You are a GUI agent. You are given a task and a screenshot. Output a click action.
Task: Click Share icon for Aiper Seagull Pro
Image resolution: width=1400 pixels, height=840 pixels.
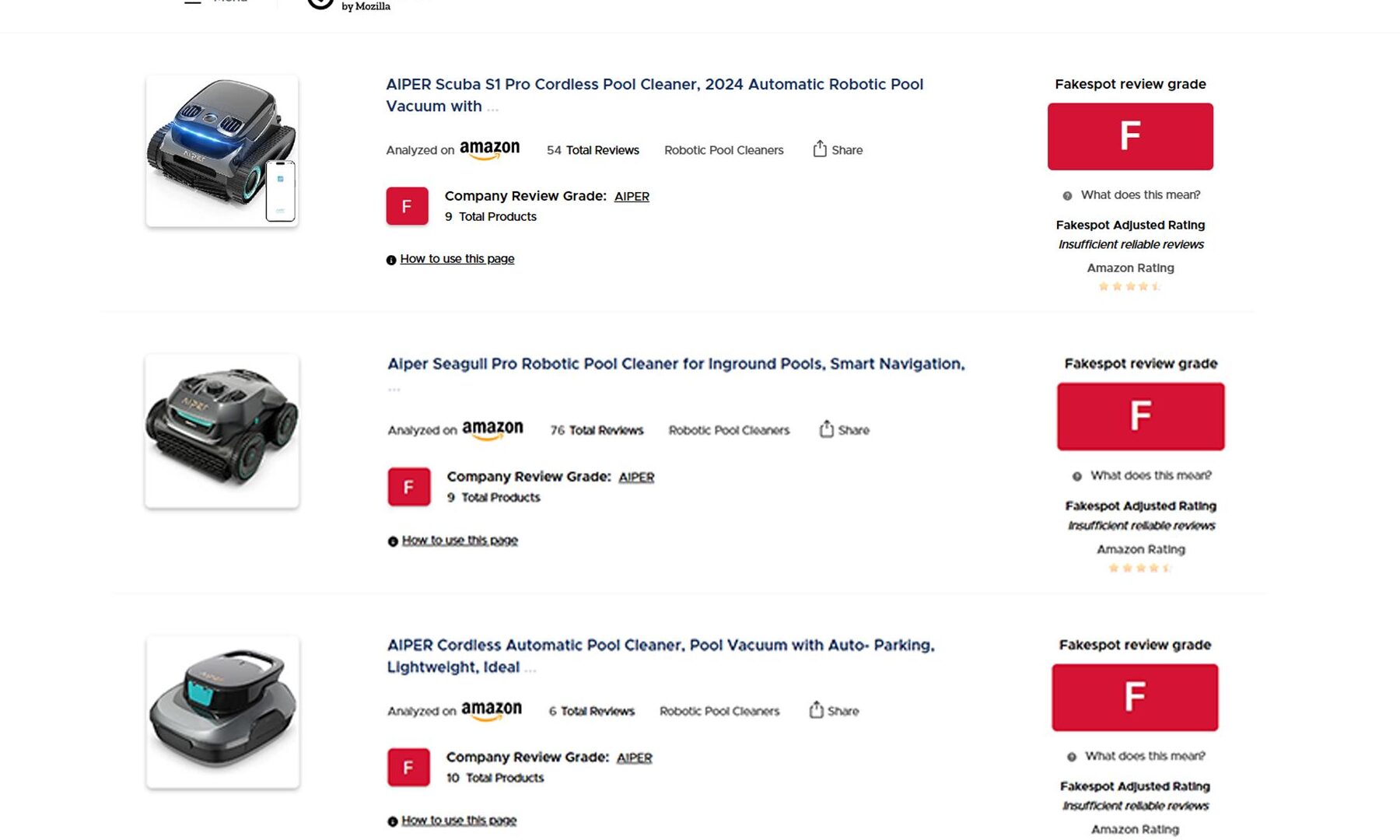(x=826, y=429)
